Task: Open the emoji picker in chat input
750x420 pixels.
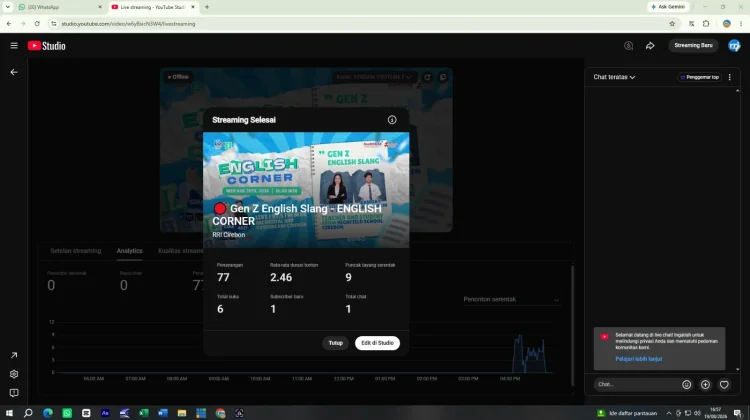Action: tap(686, 384)
